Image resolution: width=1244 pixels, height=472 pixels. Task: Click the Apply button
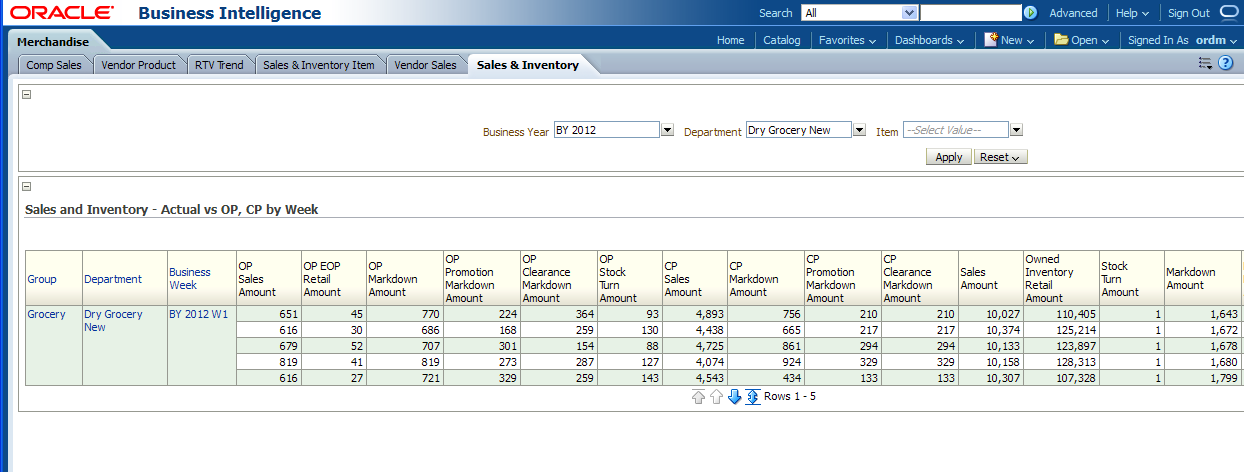948,157
